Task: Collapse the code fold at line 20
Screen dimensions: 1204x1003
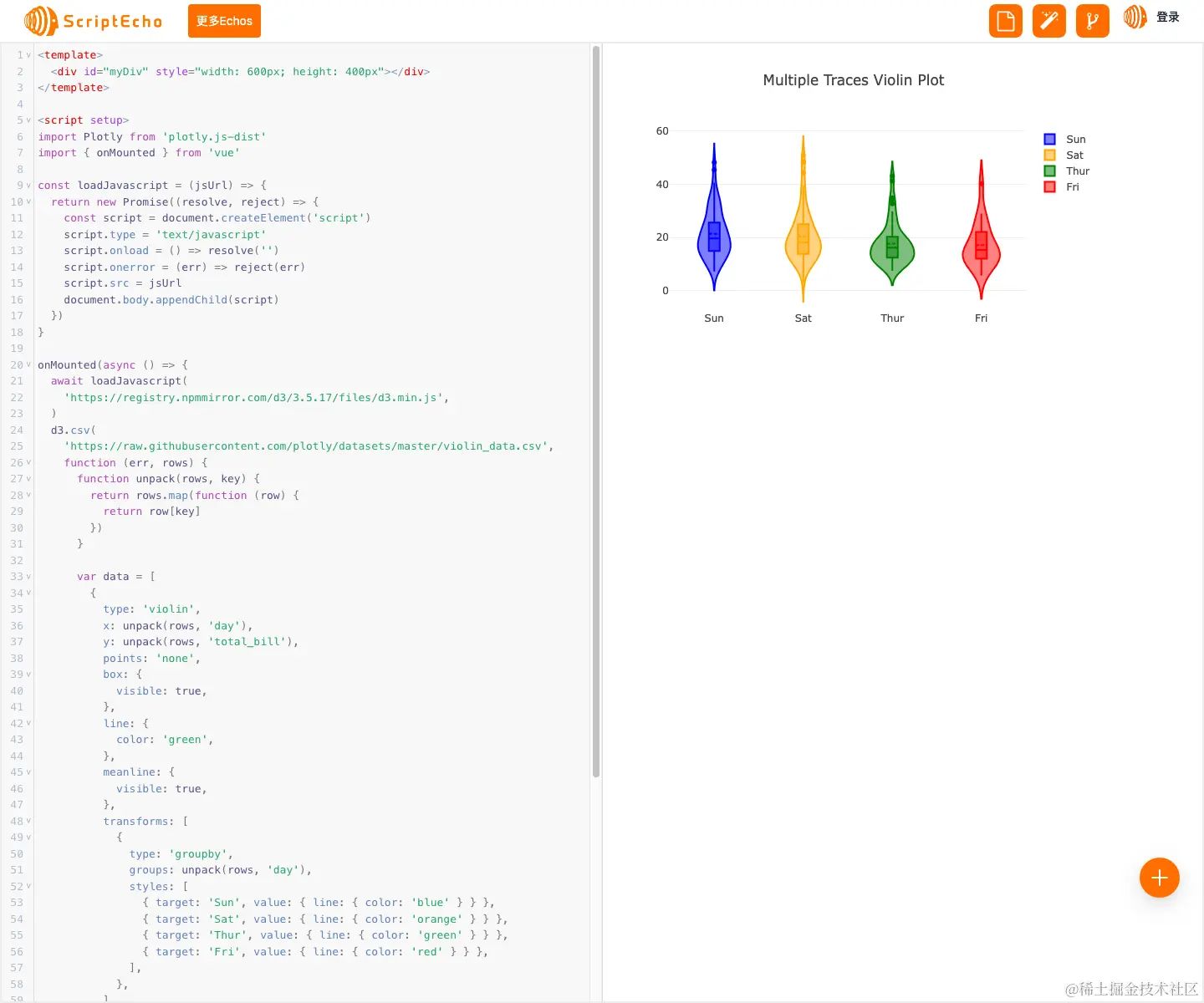Action: pyautogui.click(x=28, y=365)
